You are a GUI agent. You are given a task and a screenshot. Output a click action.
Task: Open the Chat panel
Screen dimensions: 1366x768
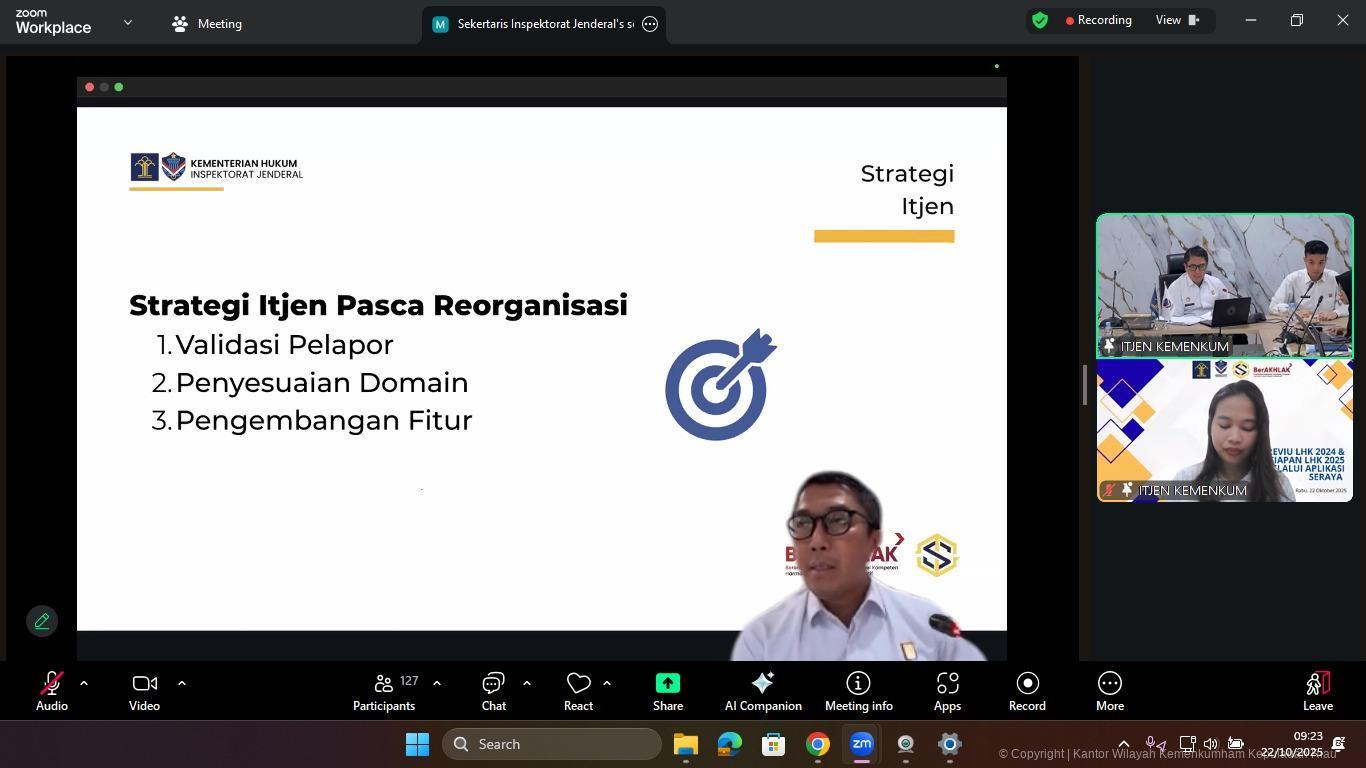click(x=493, y=691)
